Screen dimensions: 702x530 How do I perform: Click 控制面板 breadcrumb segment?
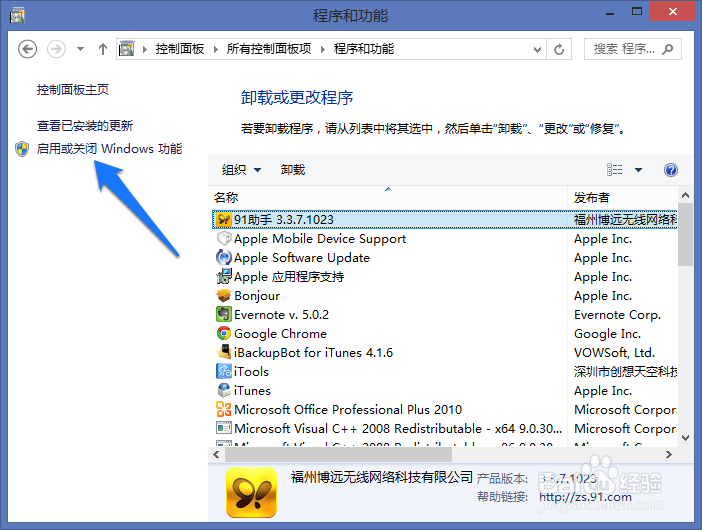pos(180,49)
